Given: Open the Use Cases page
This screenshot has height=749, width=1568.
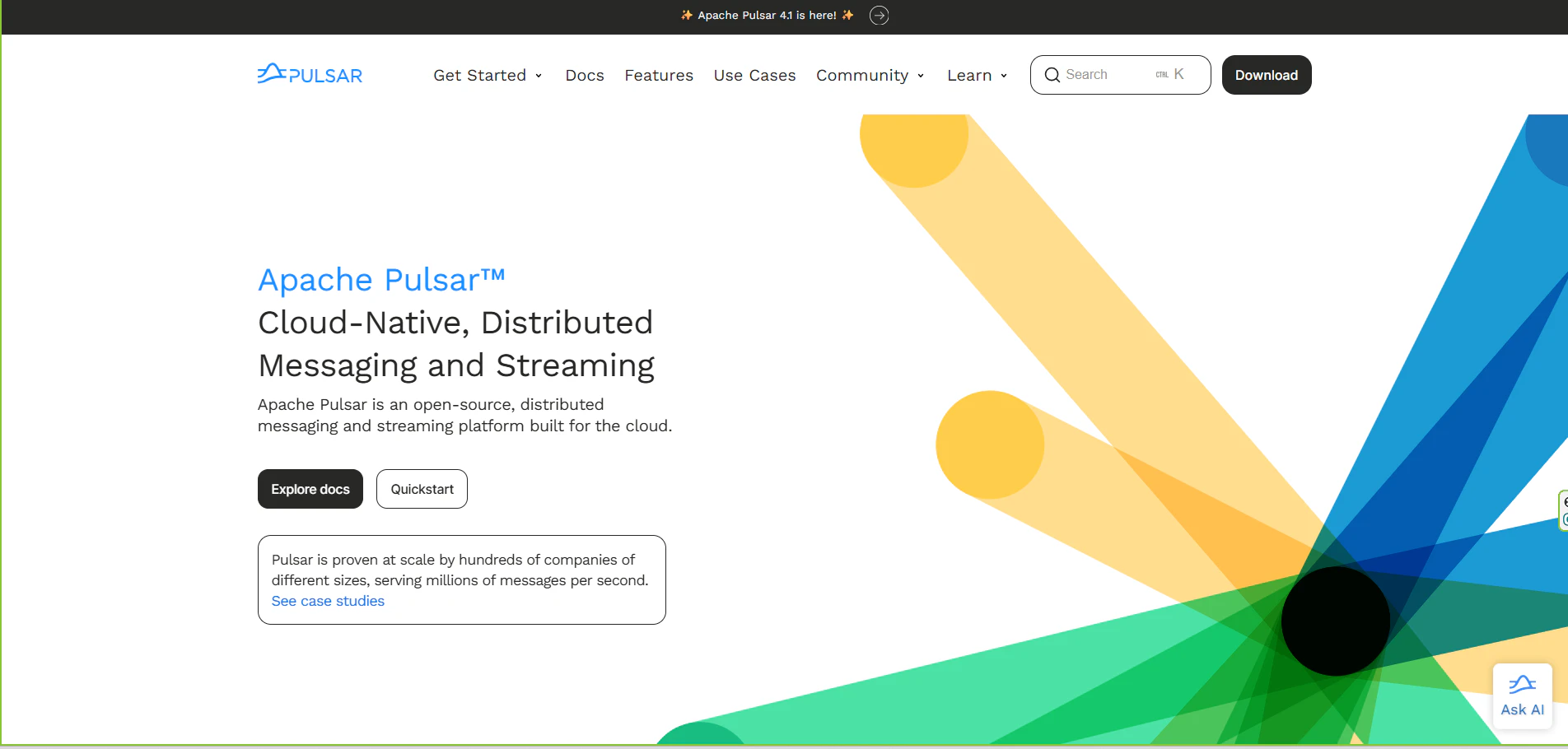Looking at the screenshot, I should pos(754,76).
